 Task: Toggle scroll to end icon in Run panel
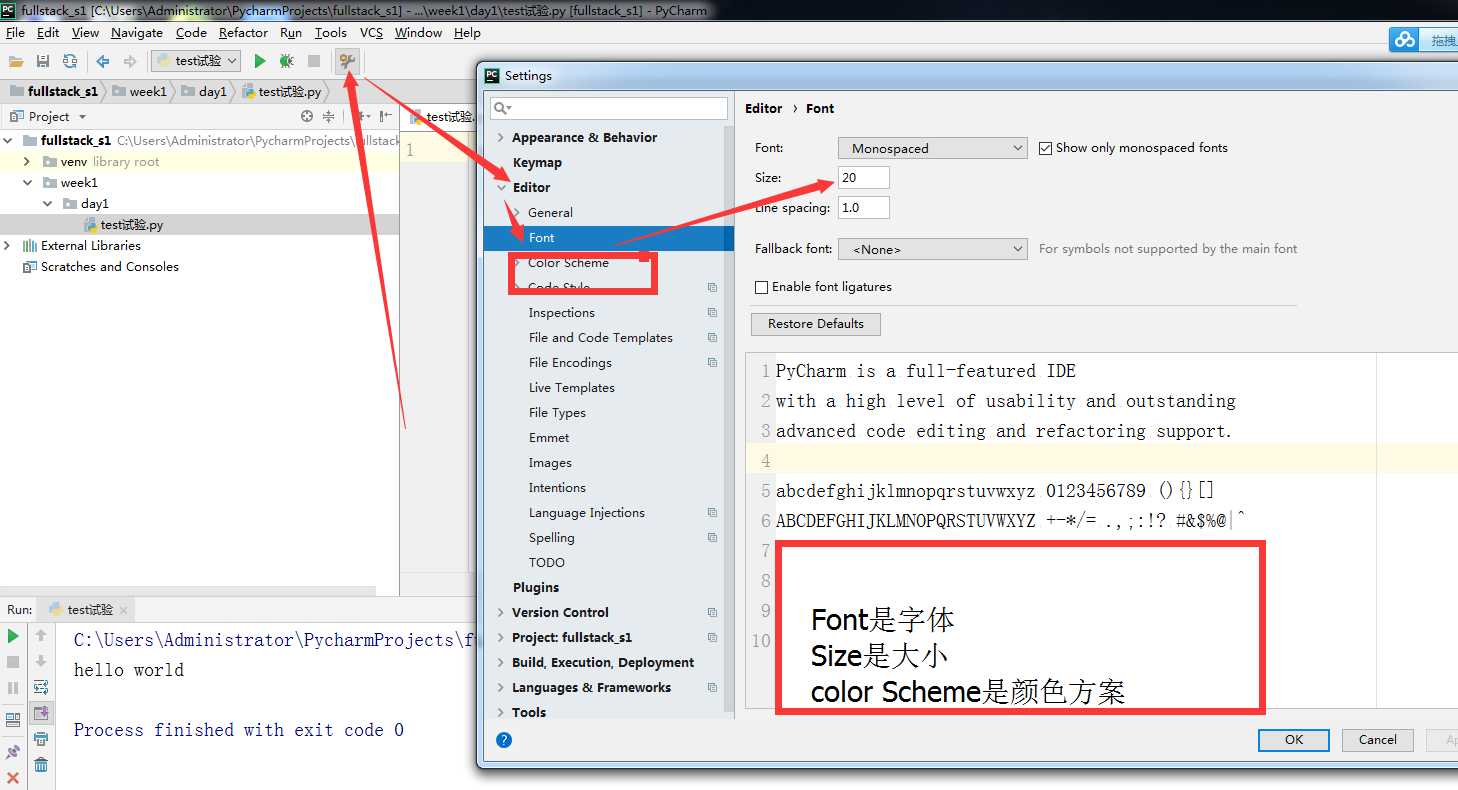[x=41, y=713]
